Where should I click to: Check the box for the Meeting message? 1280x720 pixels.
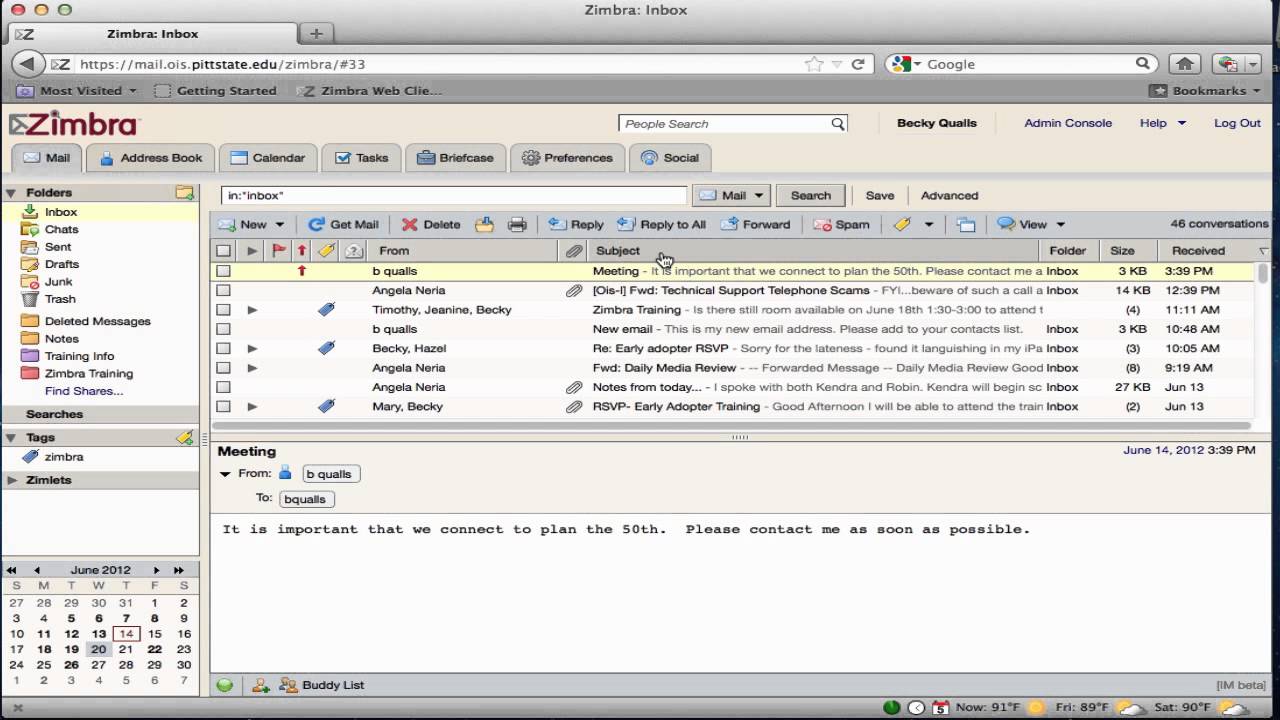coord(223,271)
